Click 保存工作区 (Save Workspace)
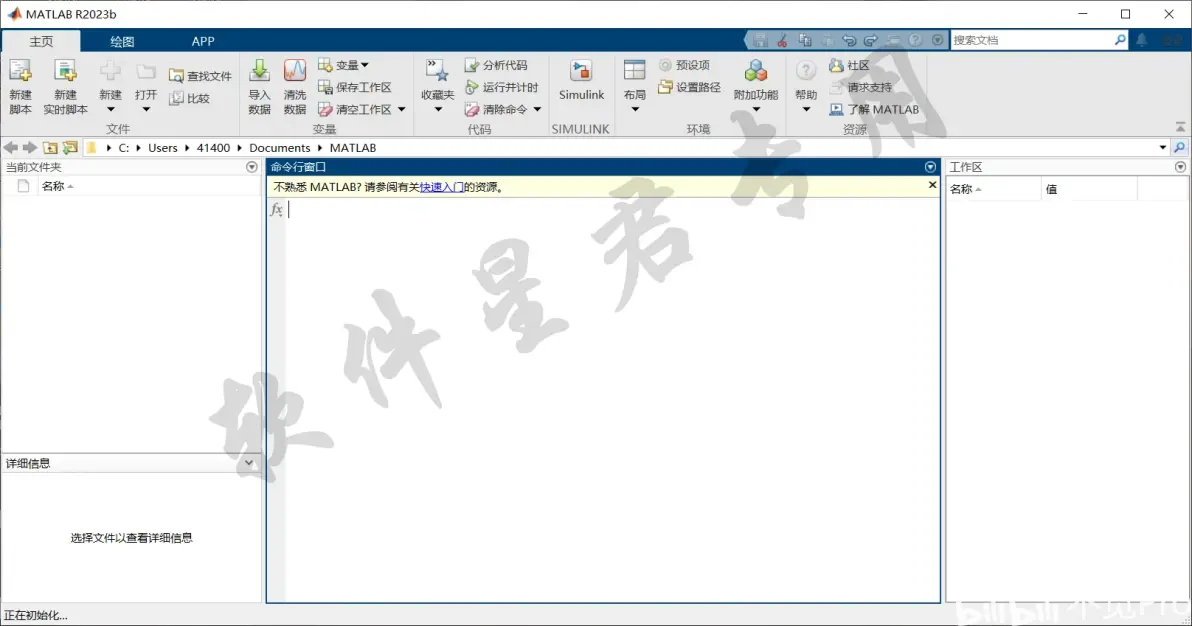This screenshot has height=626, width=1192. (x=355, y=87)
